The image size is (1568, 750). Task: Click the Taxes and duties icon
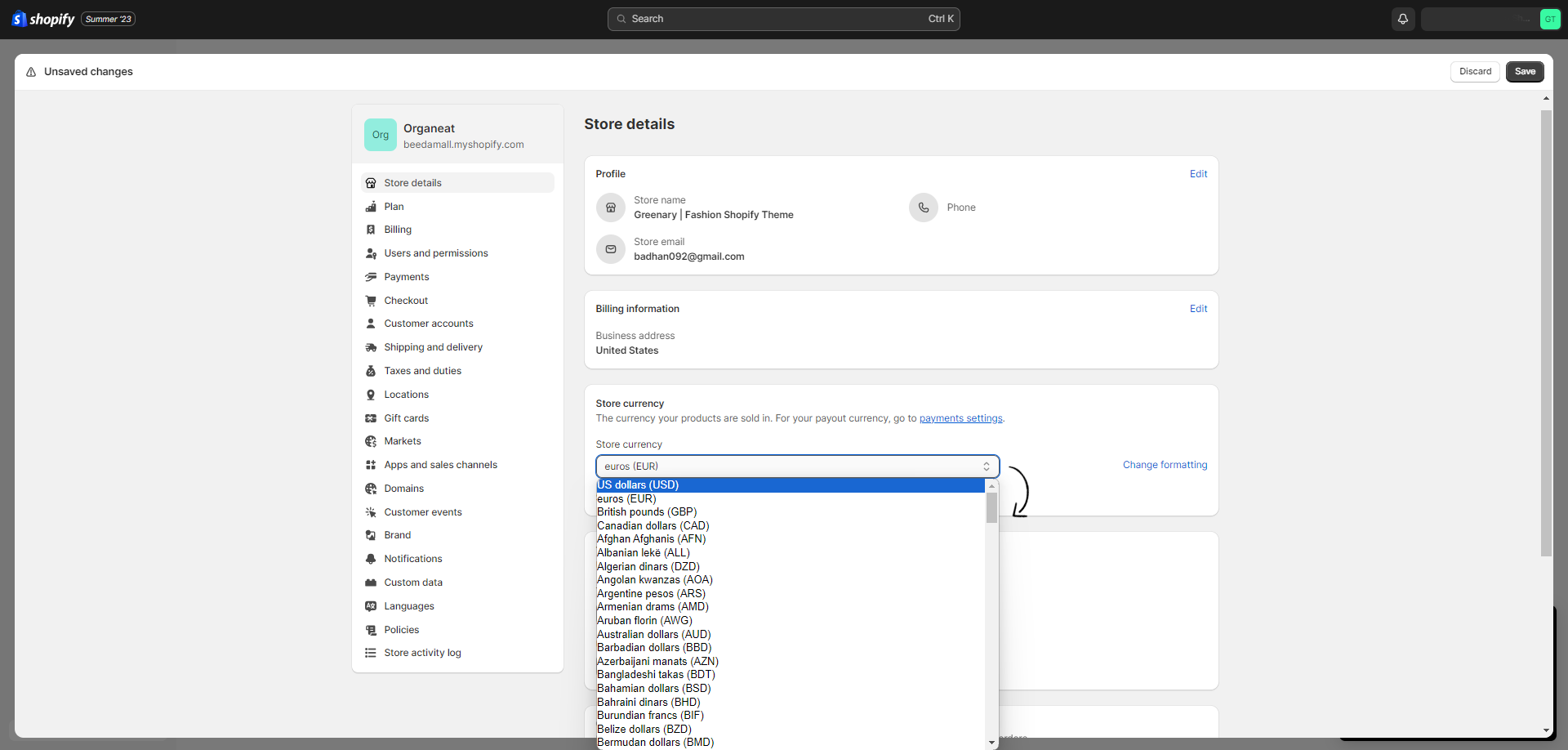point(371,371)
